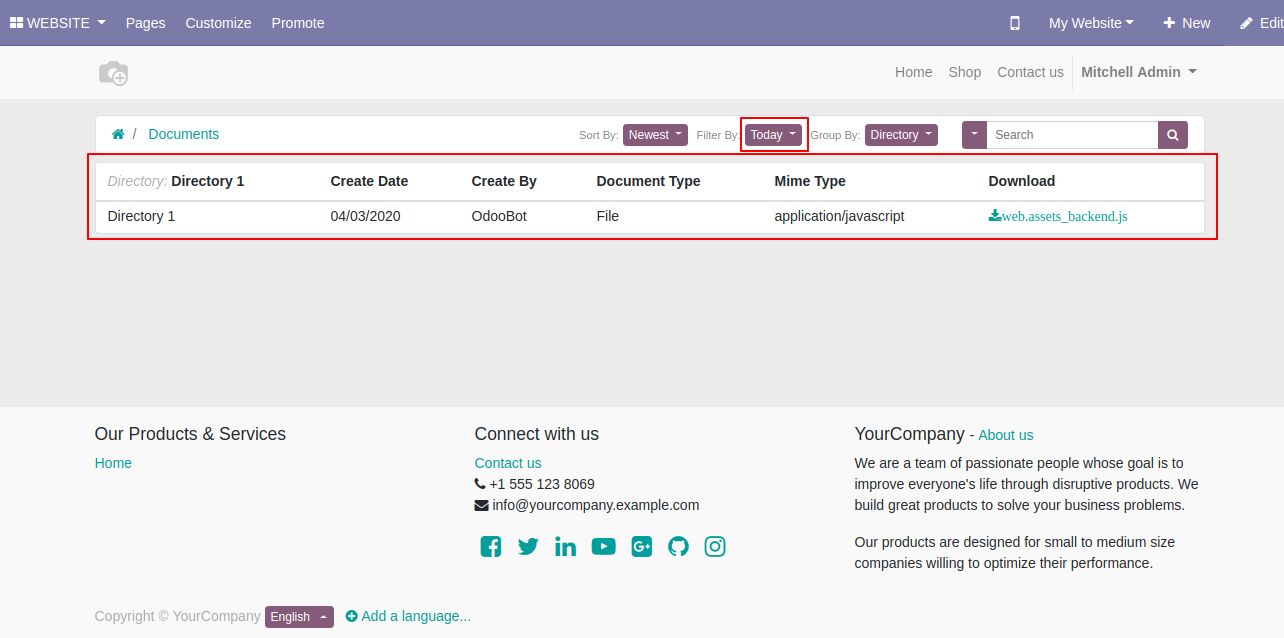This screenshot has height=638, width=1284.
Task: Open the Group By Directory dropdown
Action: pyautogui.click(x=901, y=135)
